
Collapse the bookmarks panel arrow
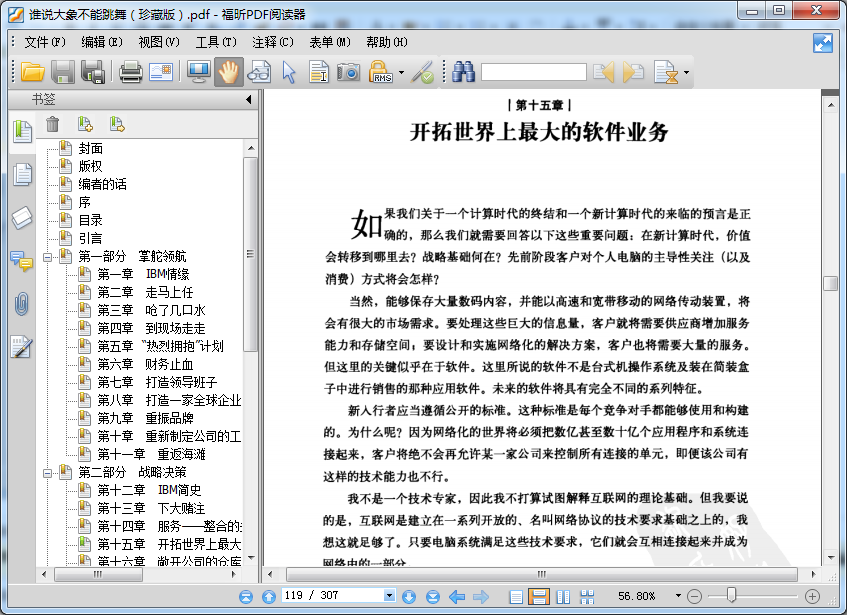click(248, 99)
